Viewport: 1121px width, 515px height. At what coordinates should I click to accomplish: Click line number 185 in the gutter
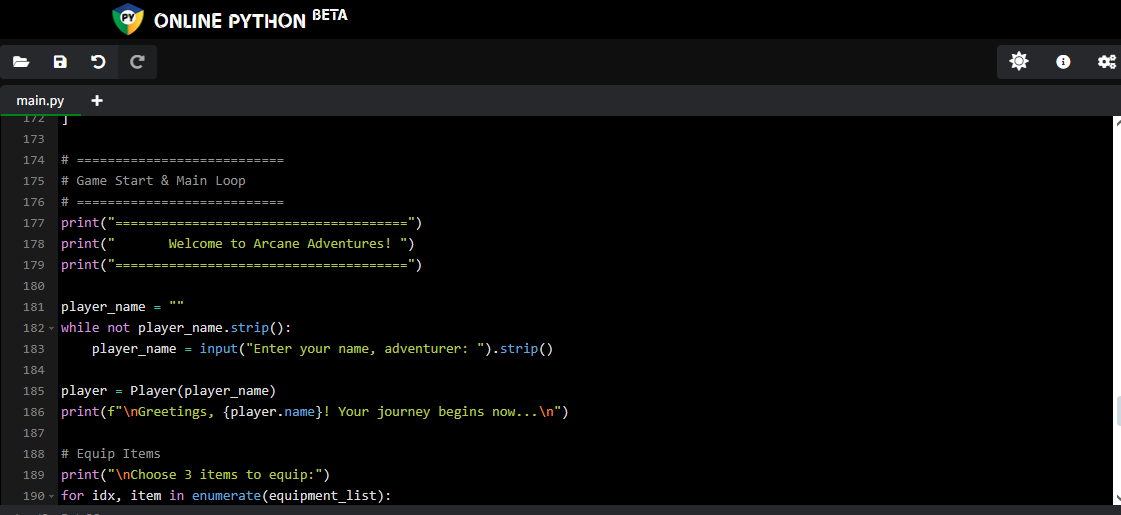34,391
